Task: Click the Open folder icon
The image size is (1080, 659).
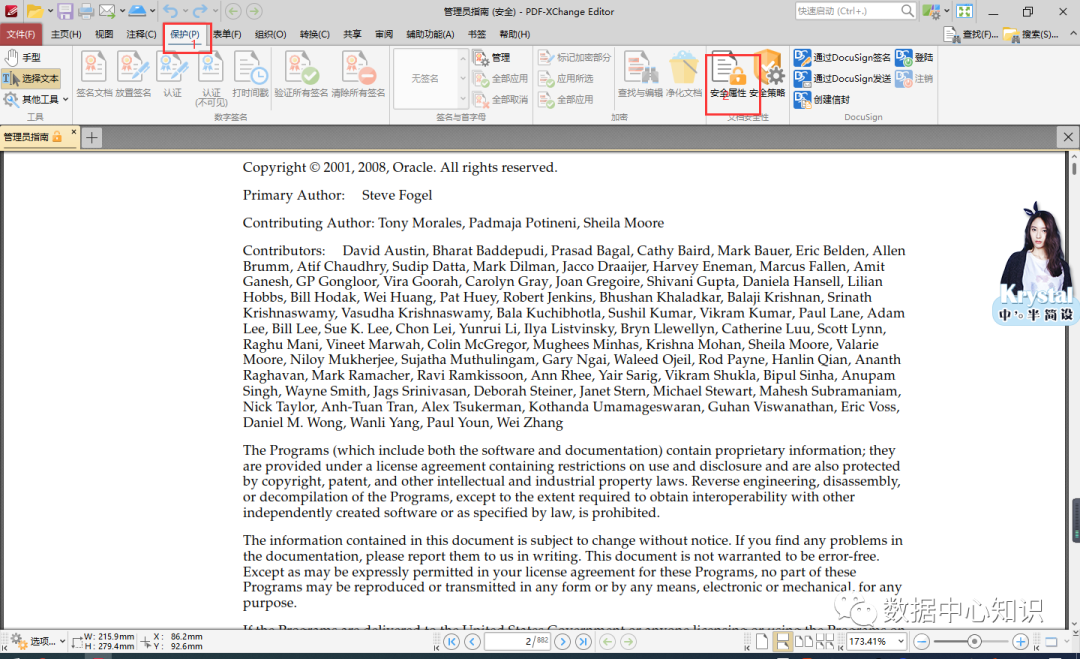Action: pyautogui.click(x=34, y=11)
